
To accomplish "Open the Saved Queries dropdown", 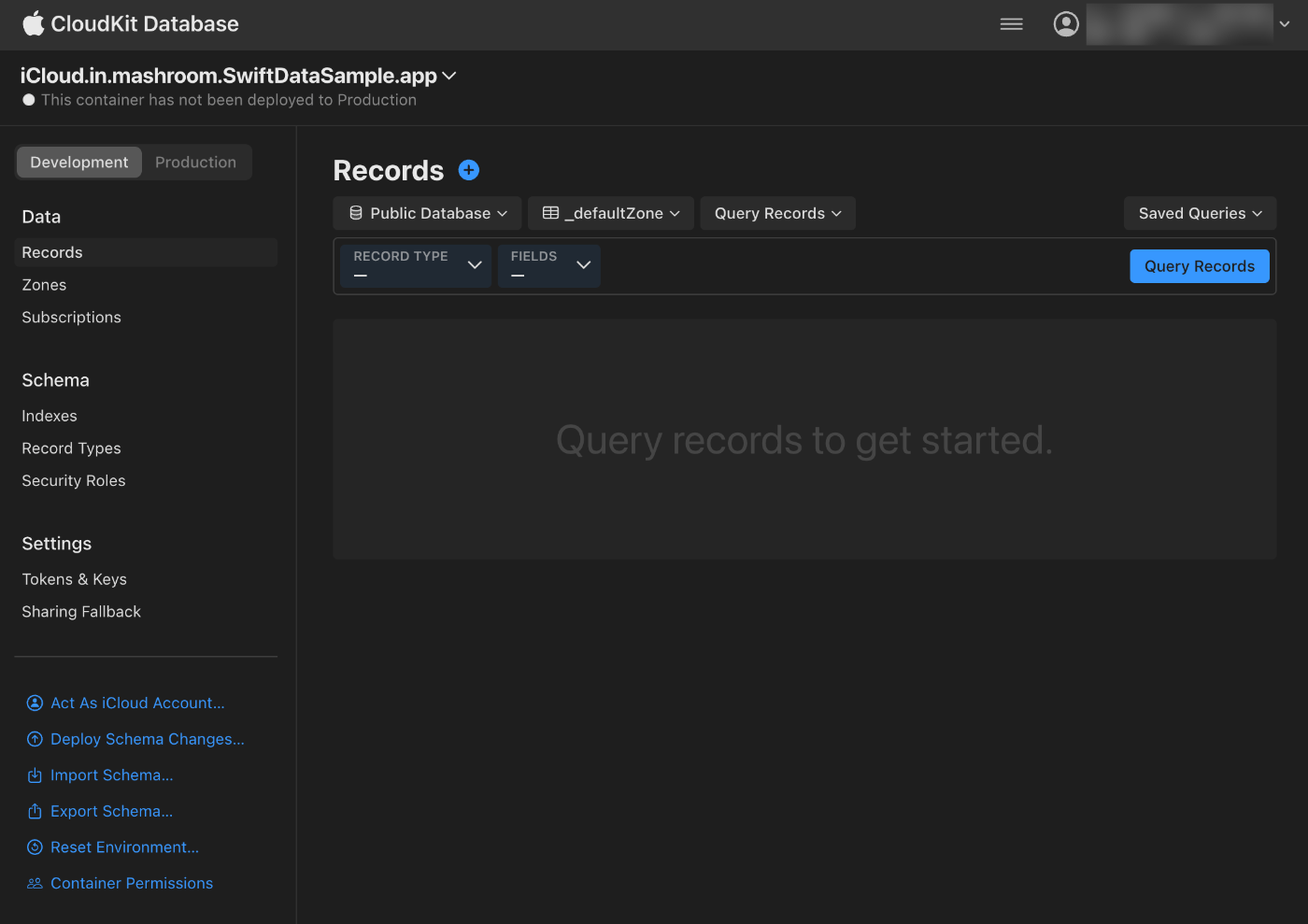I will click(x=1200, y=213).
